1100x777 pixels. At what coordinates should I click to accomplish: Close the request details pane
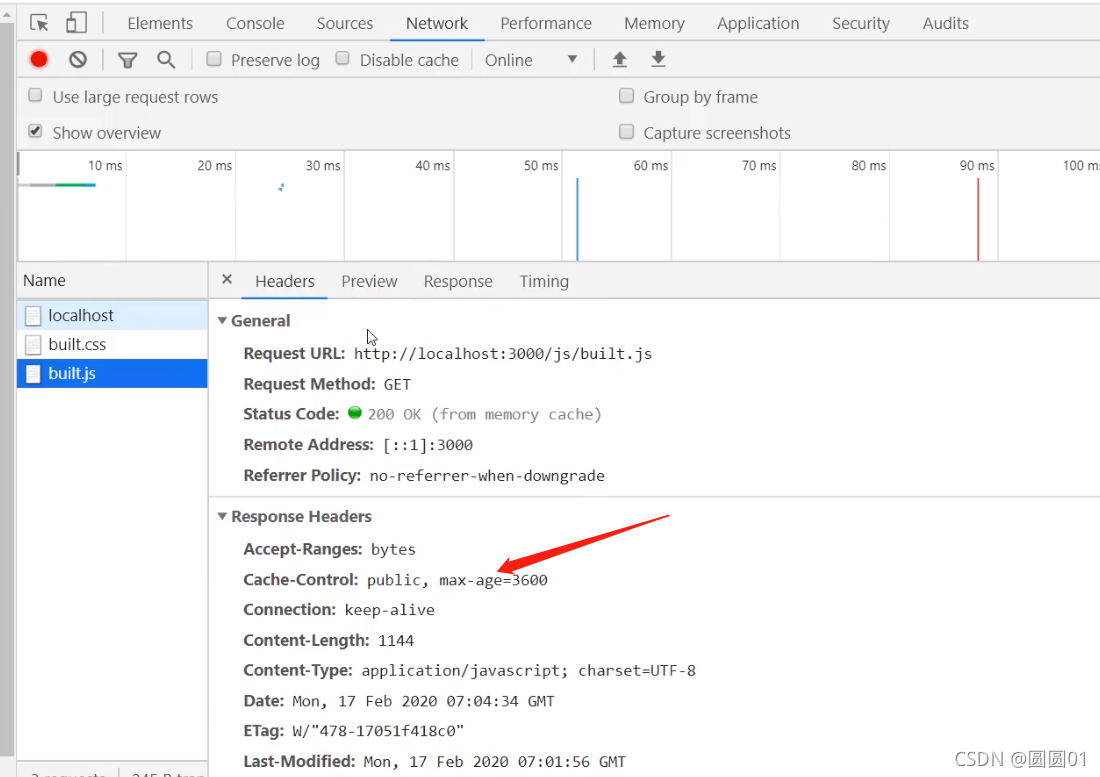227,279
